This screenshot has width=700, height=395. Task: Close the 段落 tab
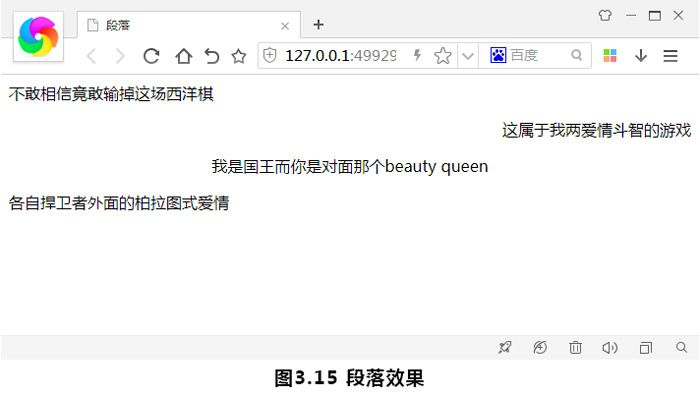(x=285, y=26)
